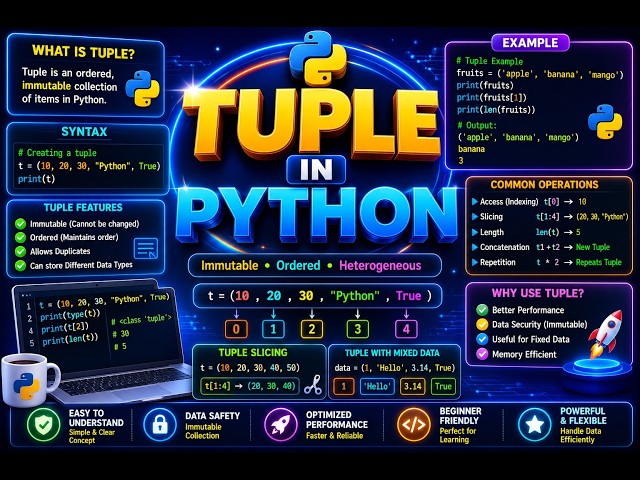Click the blue arrow bullet before Slicing
Image resolution: width=640 pixels, height=480 pixels.
point(475,217)
